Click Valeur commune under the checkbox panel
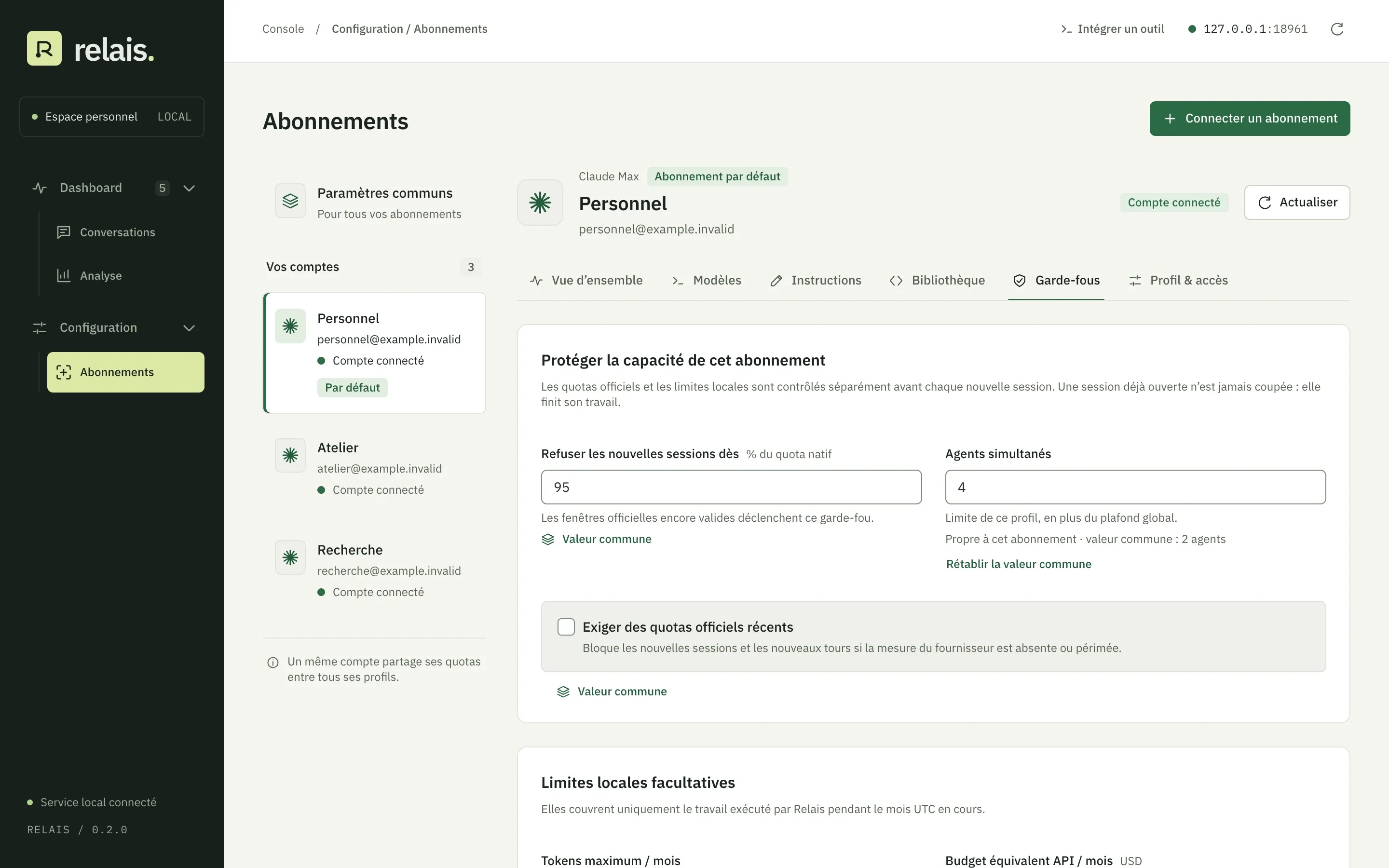Screen dimensions: 1389x868 point(622,692)
